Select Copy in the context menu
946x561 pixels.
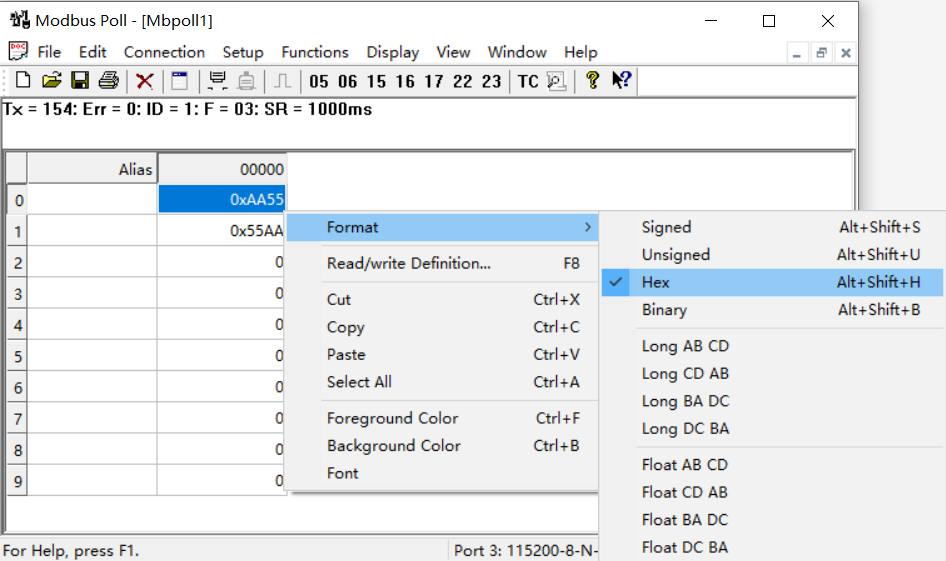pyautogui.click(x=442, y=327)
